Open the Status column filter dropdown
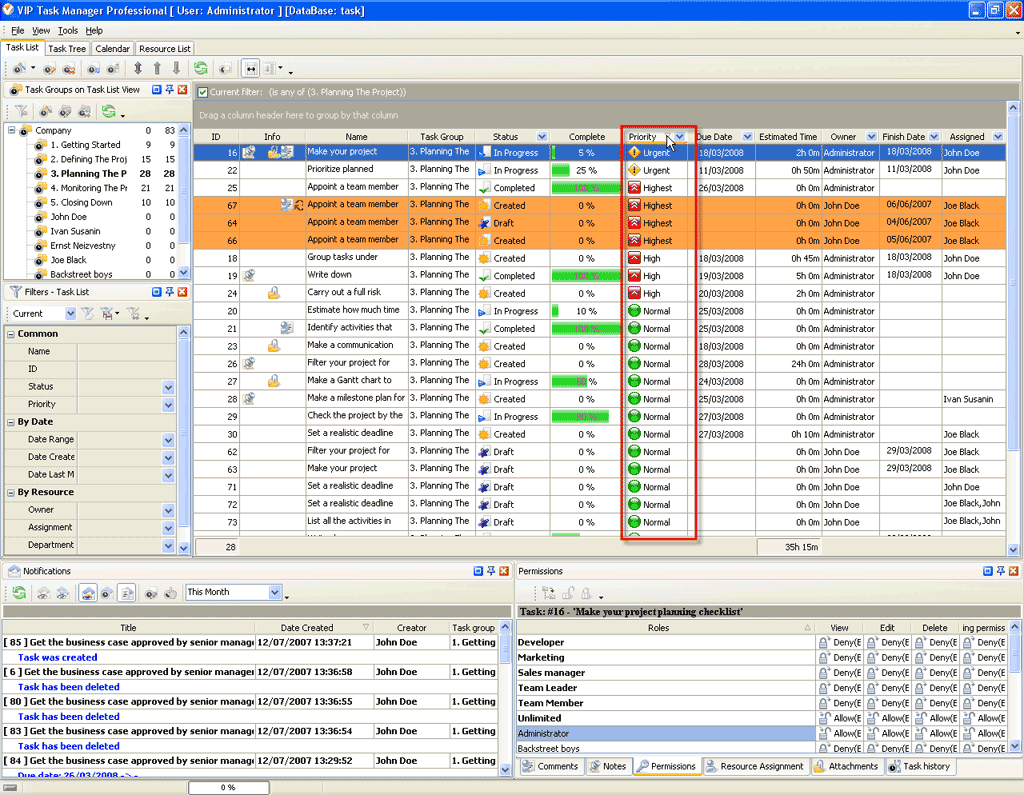Image resolution: width=1024 pixels, height=795 pixels. coord(541,137)
